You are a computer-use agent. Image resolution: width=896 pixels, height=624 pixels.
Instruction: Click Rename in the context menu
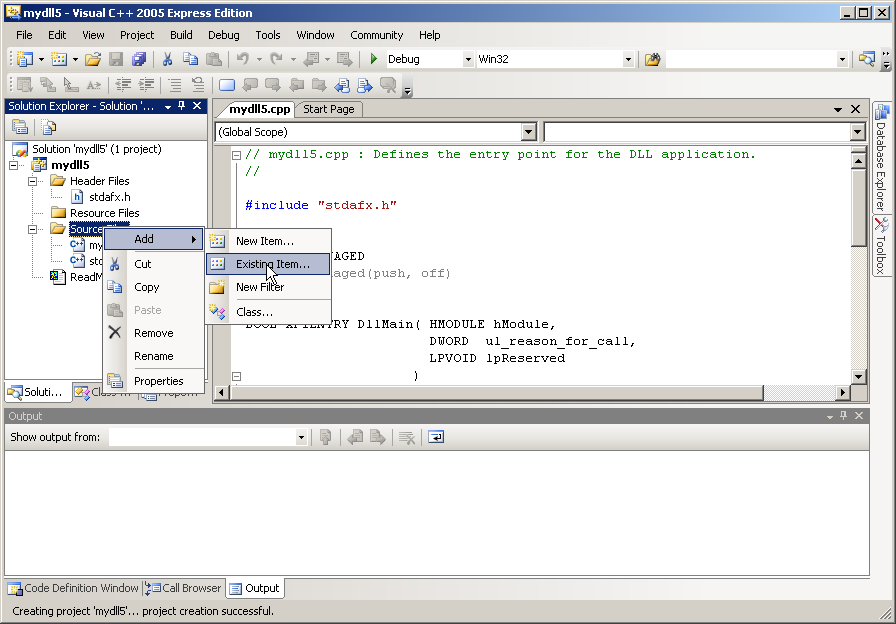(153, 356)
